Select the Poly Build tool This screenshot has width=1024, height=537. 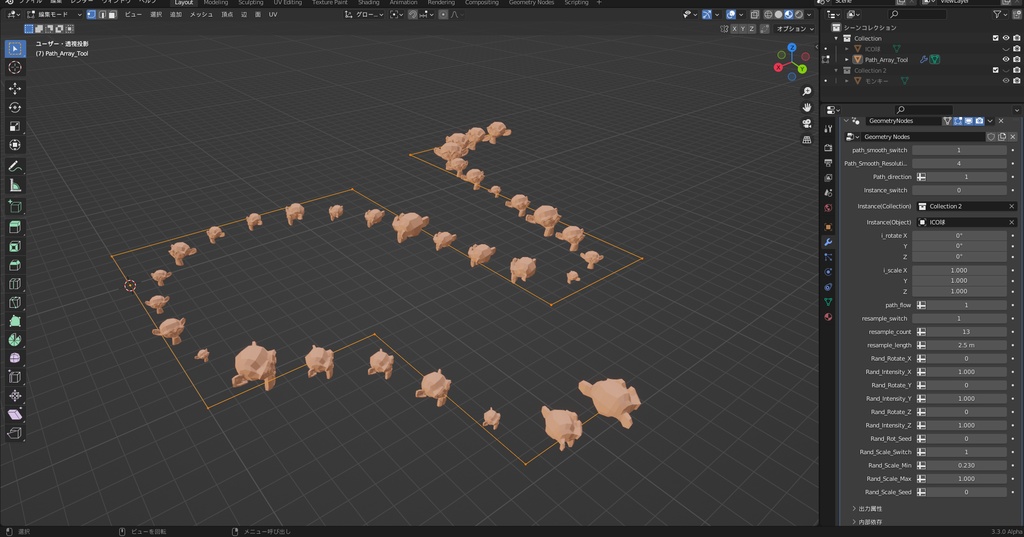pyautogui.click(x=15, y=321)
